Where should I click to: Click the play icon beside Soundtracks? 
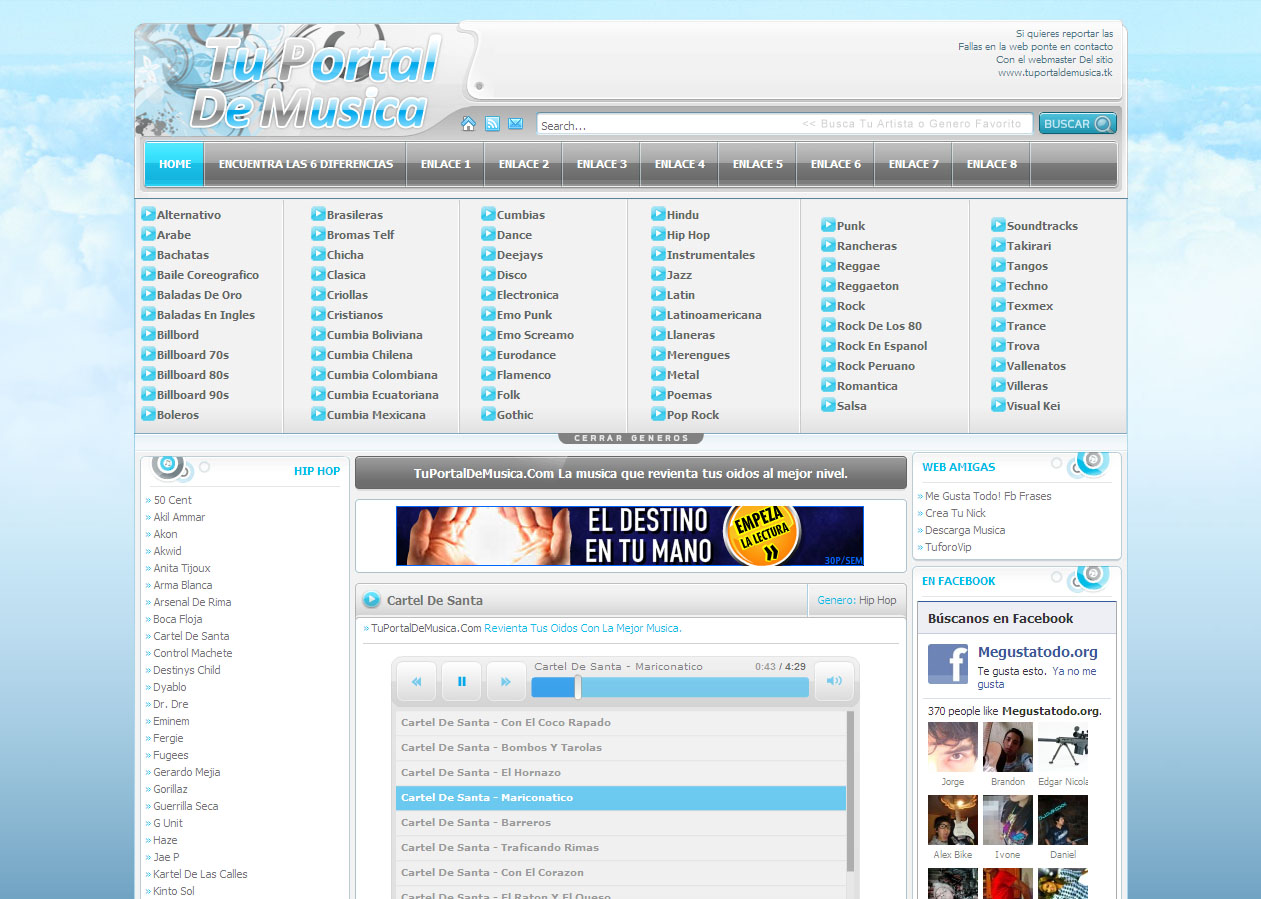(998, 225)
